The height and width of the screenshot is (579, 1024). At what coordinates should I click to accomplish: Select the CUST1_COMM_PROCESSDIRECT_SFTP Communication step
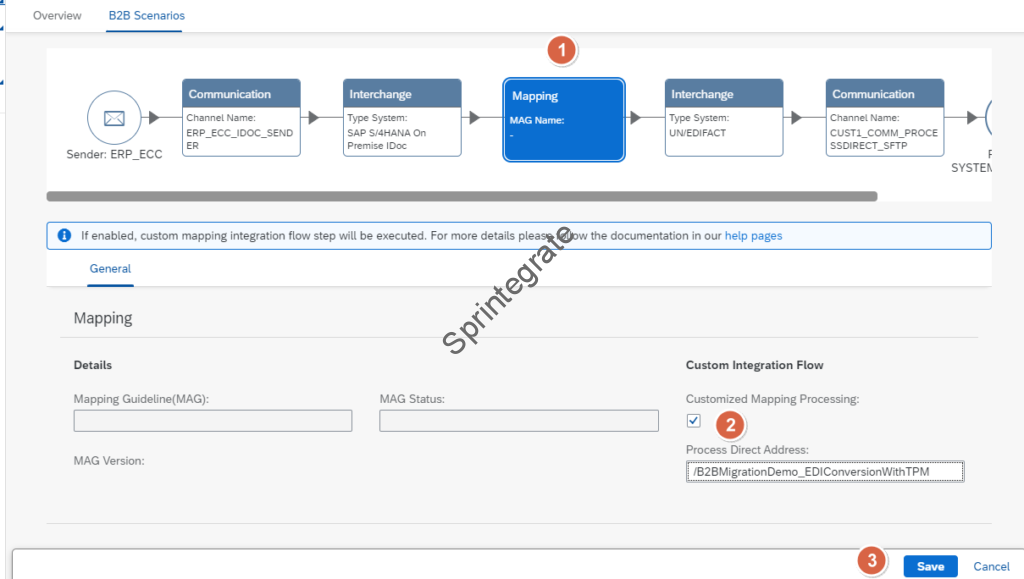coord(885,118)
